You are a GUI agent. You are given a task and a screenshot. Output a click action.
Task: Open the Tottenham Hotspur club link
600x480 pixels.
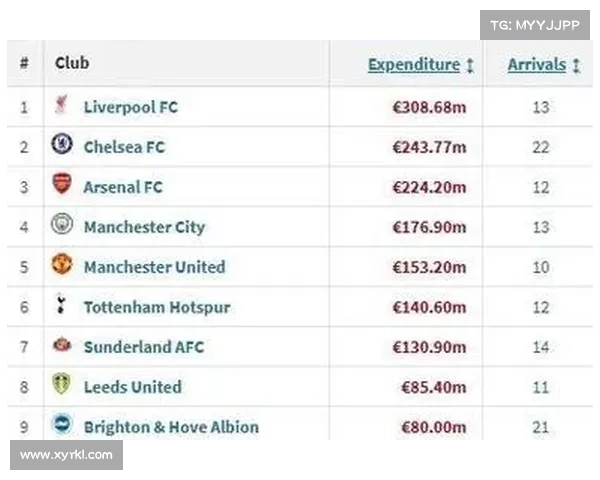point(157,307)
